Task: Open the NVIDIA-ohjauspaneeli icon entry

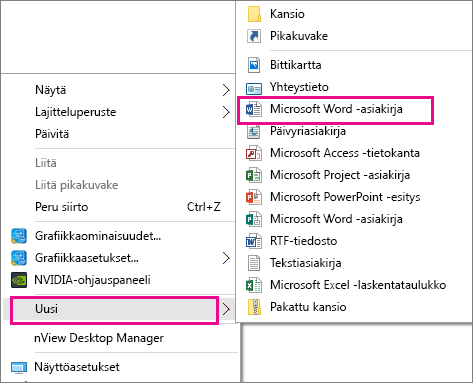Action: (19, 280)
